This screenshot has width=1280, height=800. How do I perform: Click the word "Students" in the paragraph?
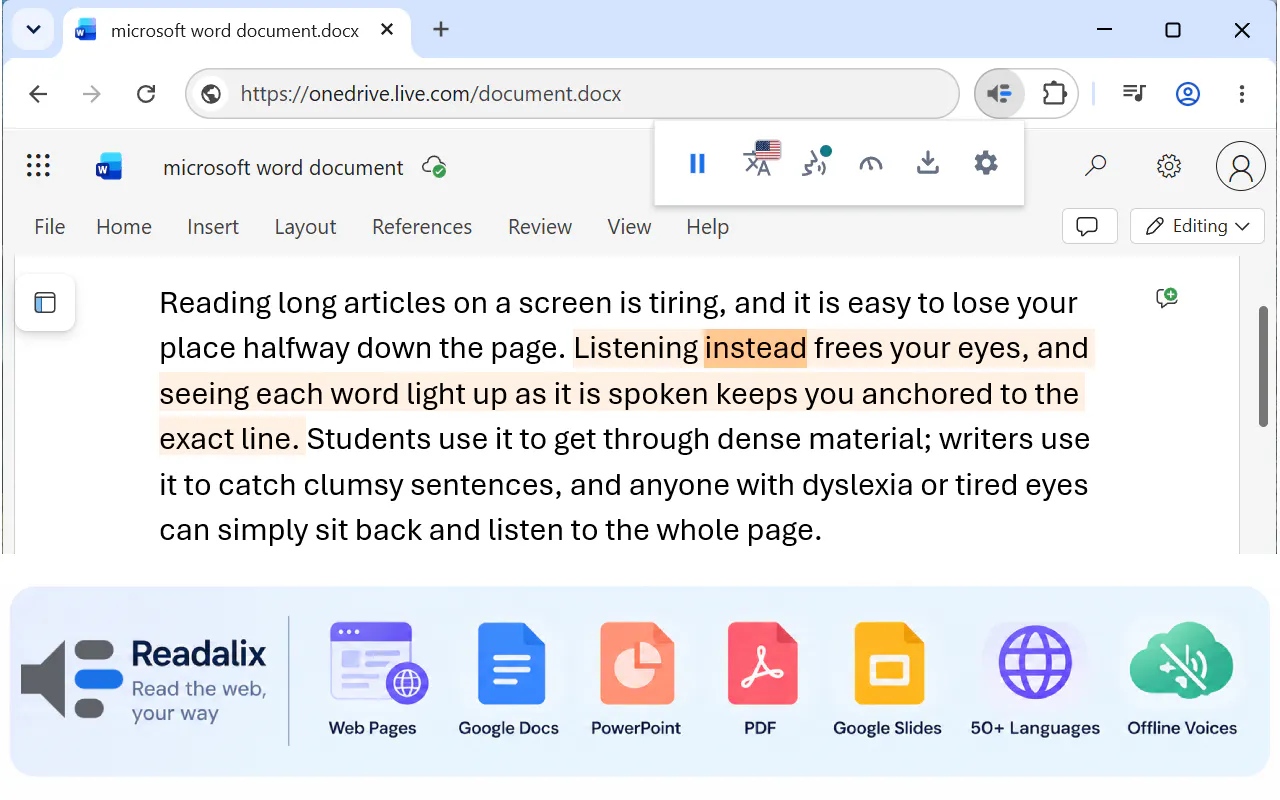point(366,439)
